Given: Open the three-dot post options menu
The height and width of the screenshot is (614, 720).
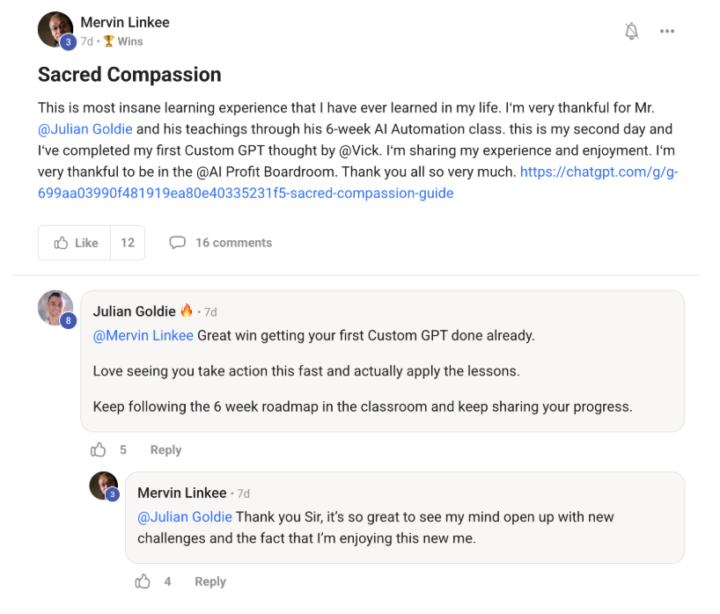Looking at the screenshot, I should 667,31.
